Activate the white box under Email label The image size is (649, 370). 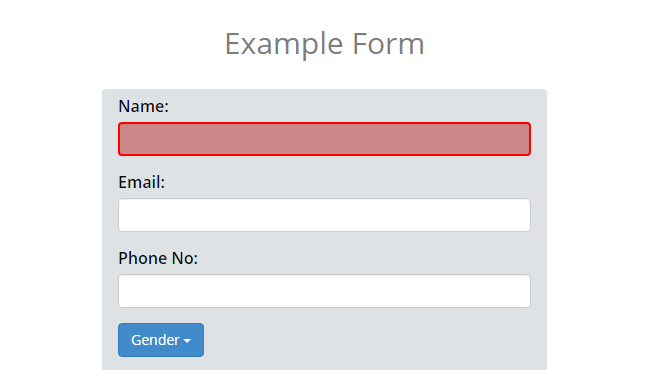(324, 215)
